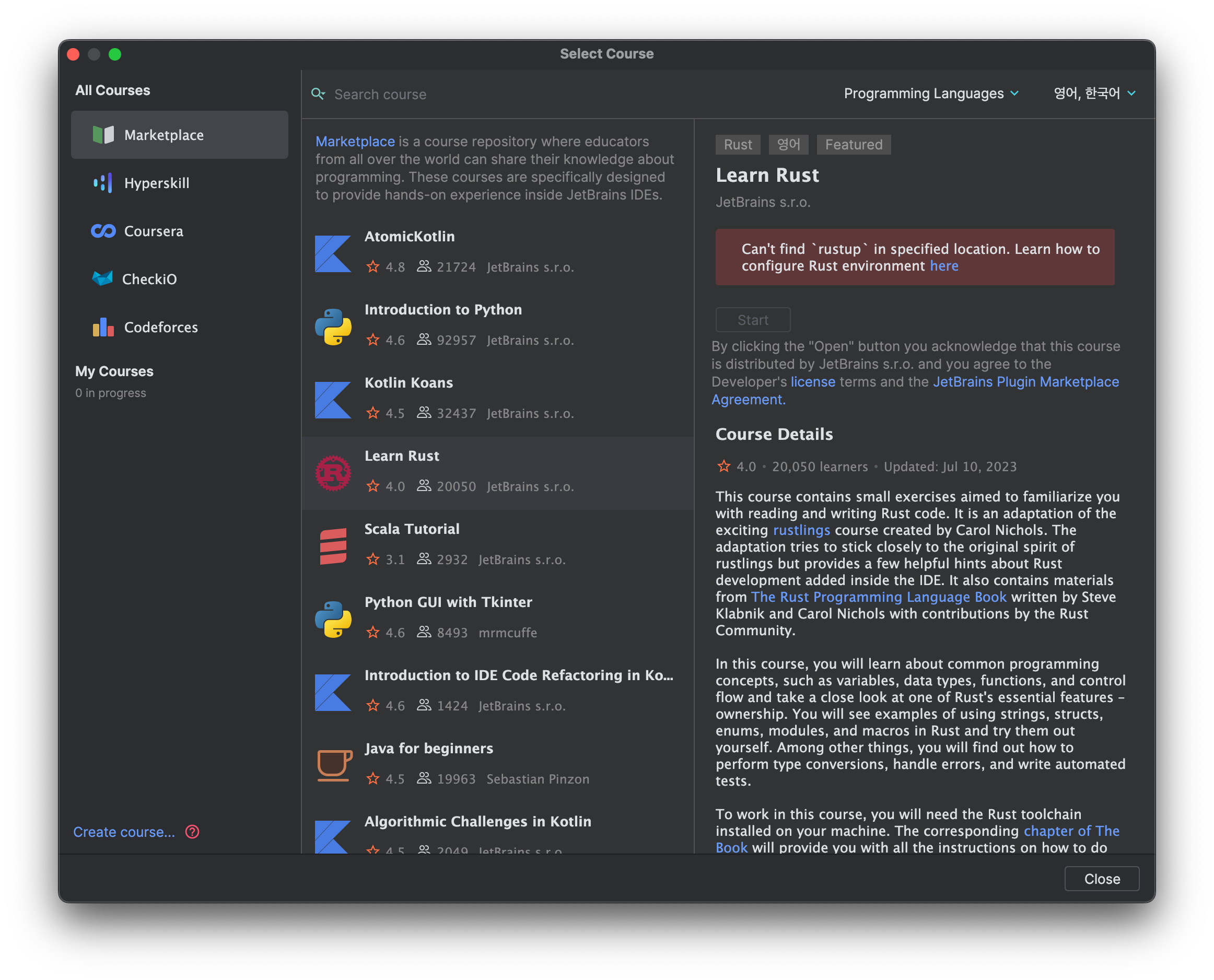The width and height of the screenshot is (1214, 980).
Task: Click the Hyperskill icon in sidebar
Action: pyautogui.click(x=103, y=183)
